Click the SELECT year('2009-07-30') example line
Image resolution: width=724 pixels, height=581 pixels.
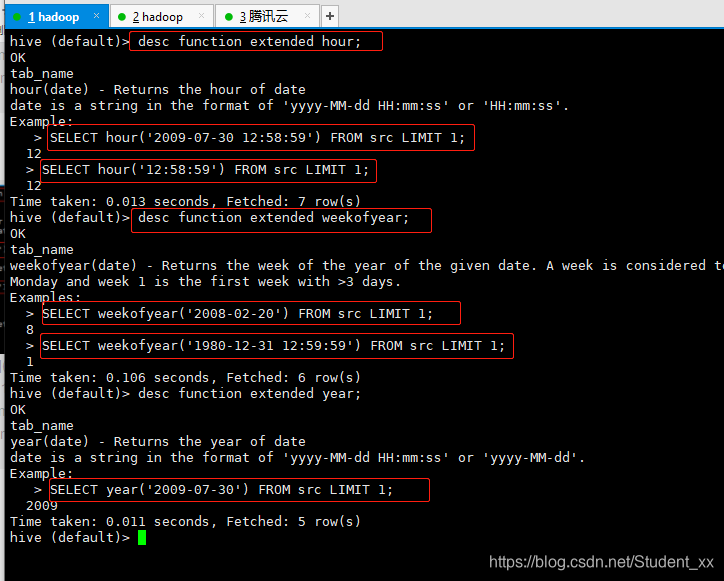click(221, 490)
